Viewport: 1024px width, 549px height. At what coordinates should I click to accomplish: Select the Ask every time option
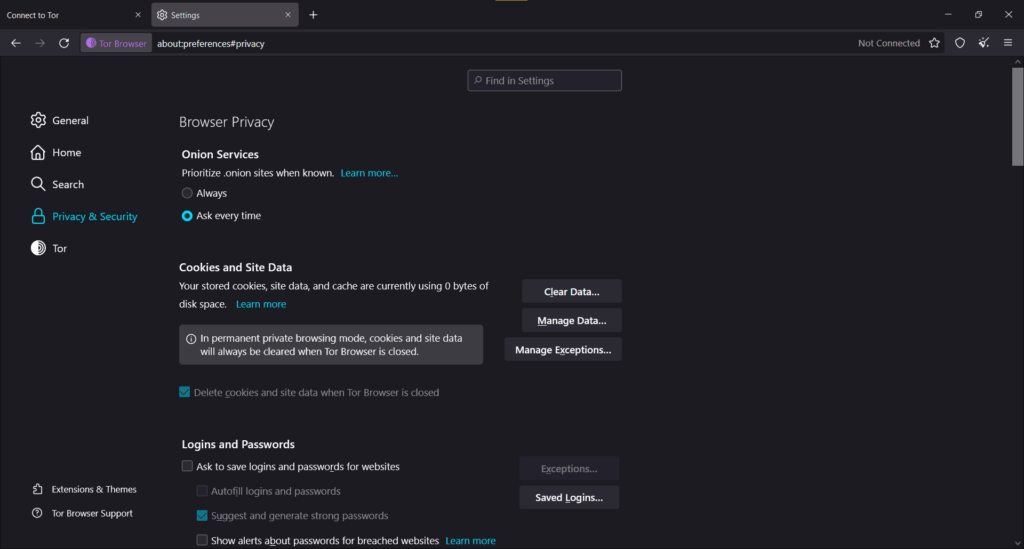[x=187, y=215]
